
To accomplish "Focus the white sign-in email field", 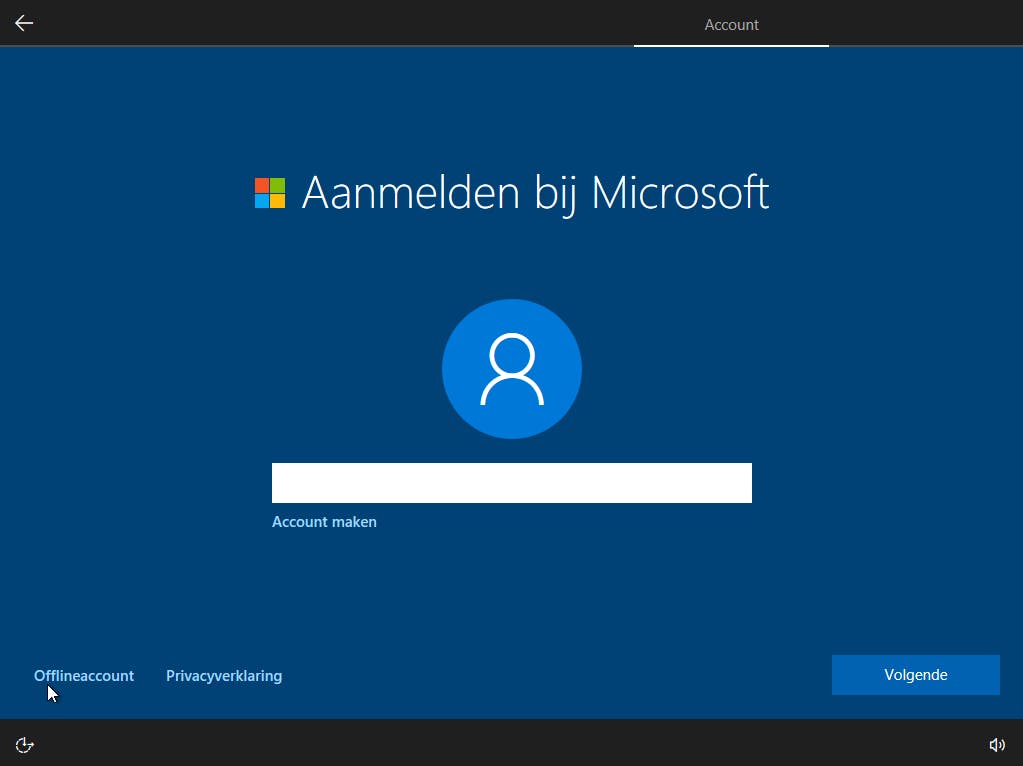I will tap(512, 483).
